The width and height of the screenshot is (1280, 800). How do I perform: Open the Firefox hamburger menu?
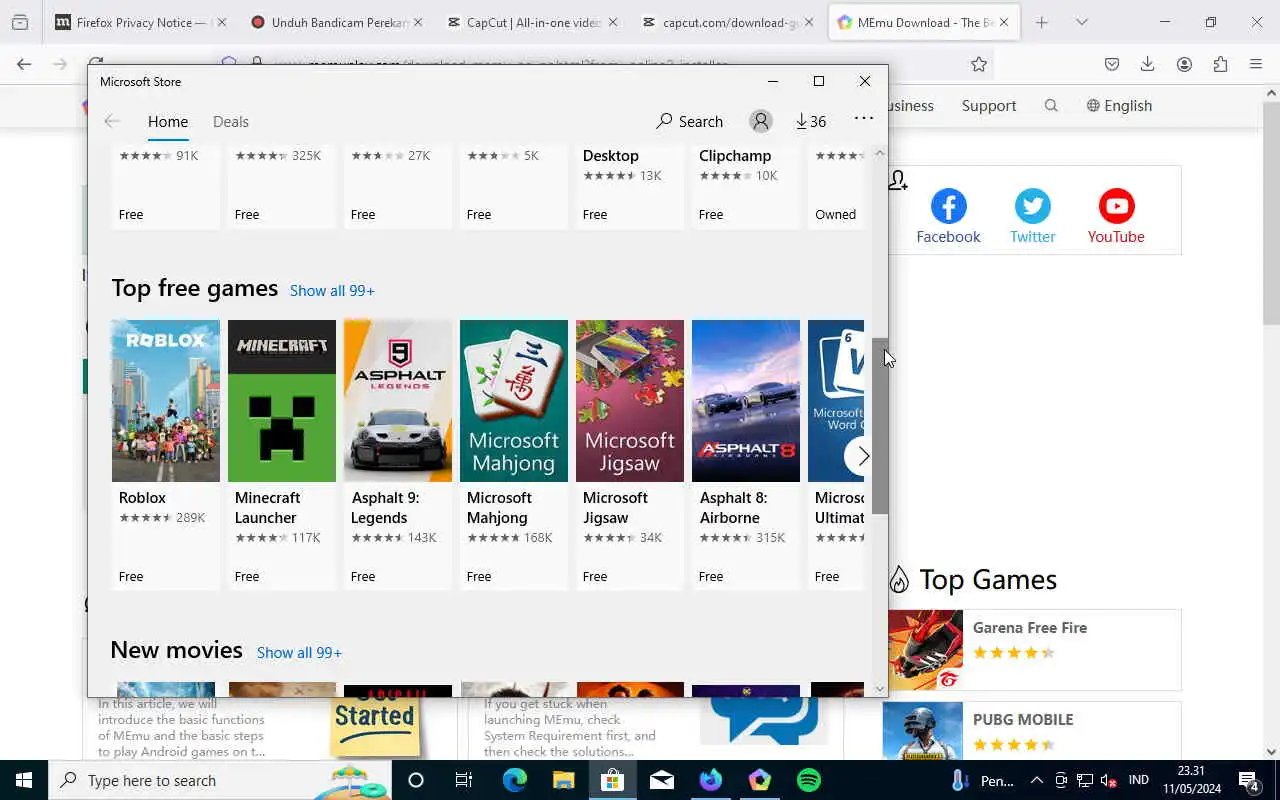point(1256,64)
